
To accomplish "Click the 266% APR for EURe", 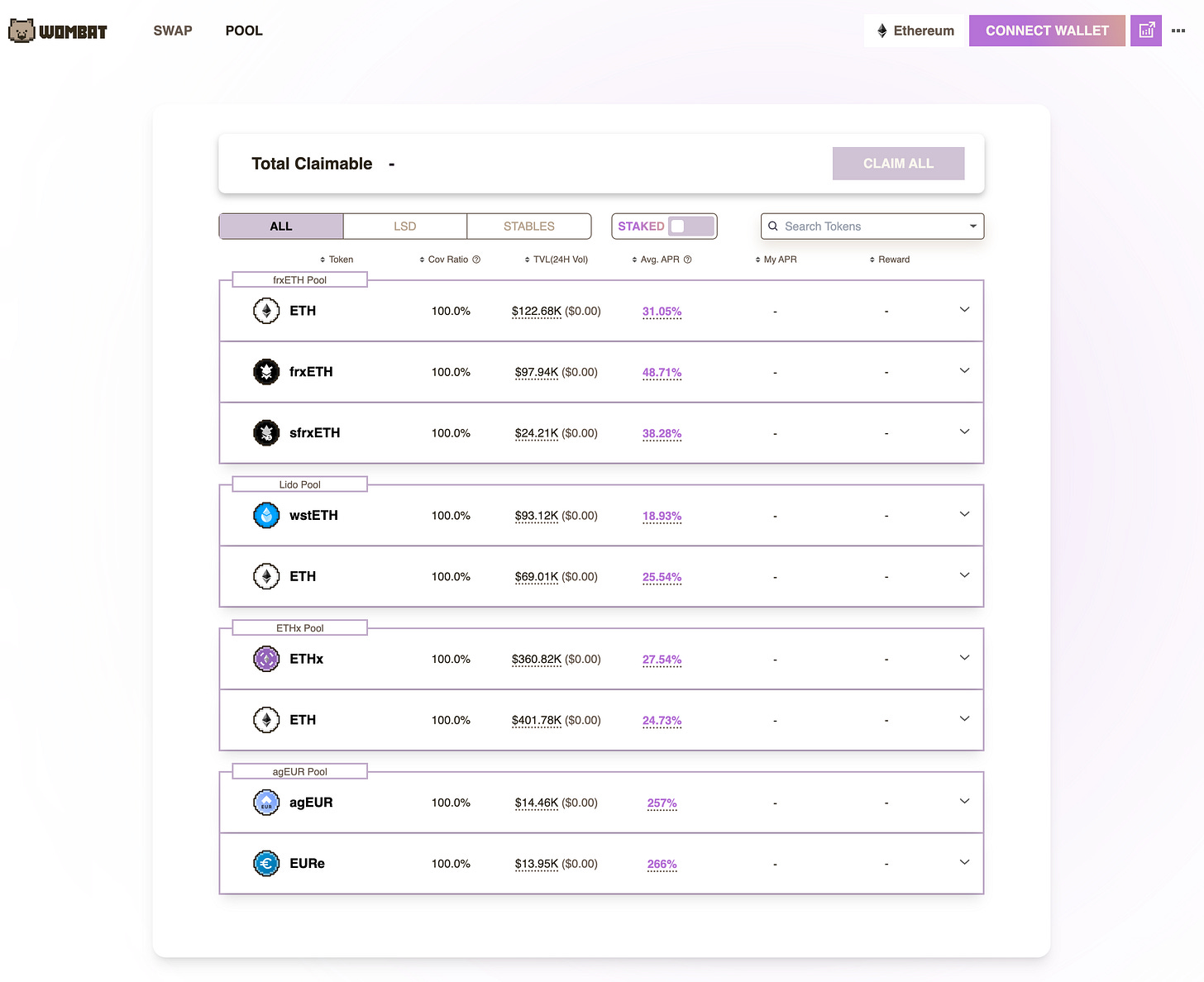I will click(662, 865).
